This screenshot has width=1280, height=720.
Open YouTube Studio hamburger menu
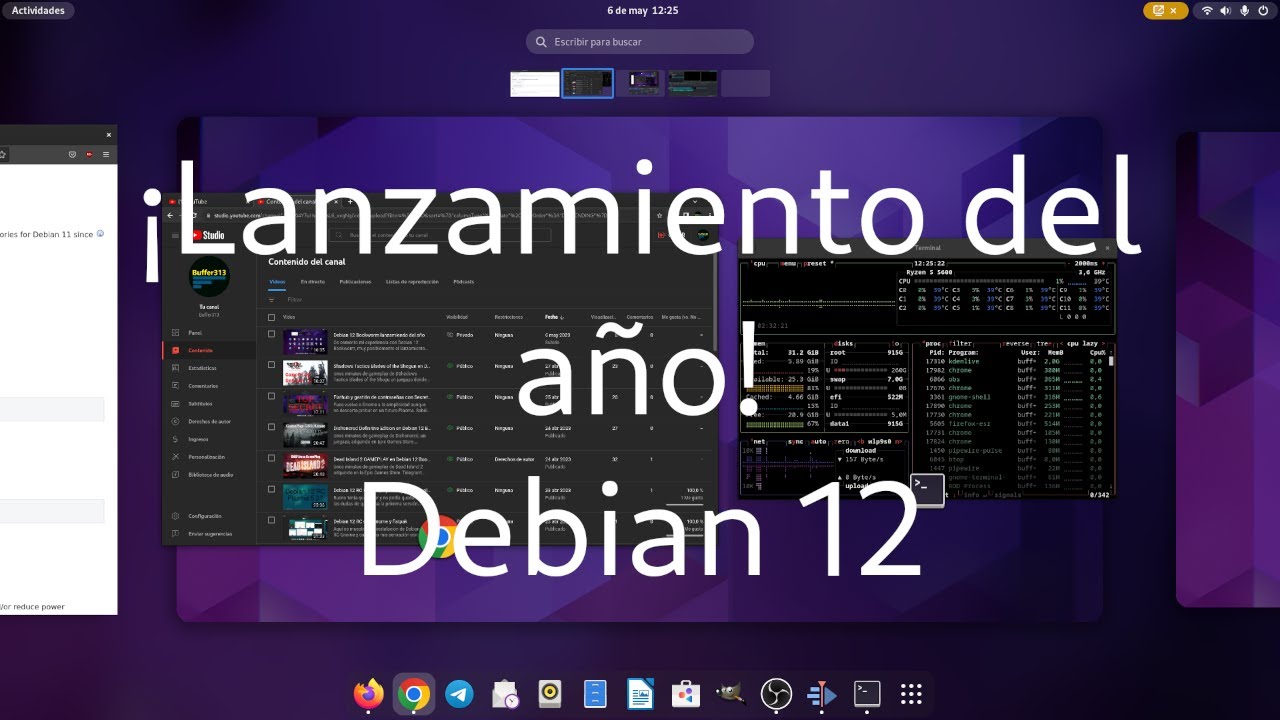[175, 235]
